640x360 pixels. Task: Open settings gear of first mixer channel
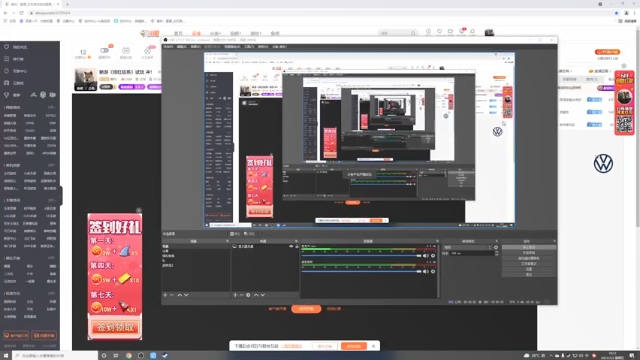pos(433,256)
